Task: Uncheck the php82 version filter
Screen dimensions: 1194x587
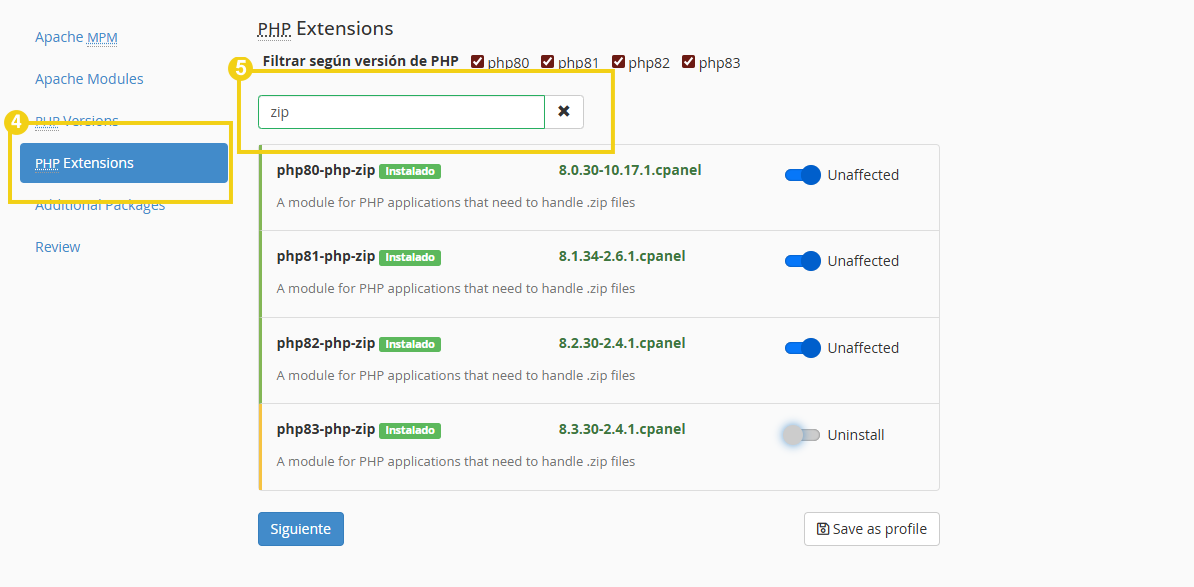Action: tap(618, 60)
